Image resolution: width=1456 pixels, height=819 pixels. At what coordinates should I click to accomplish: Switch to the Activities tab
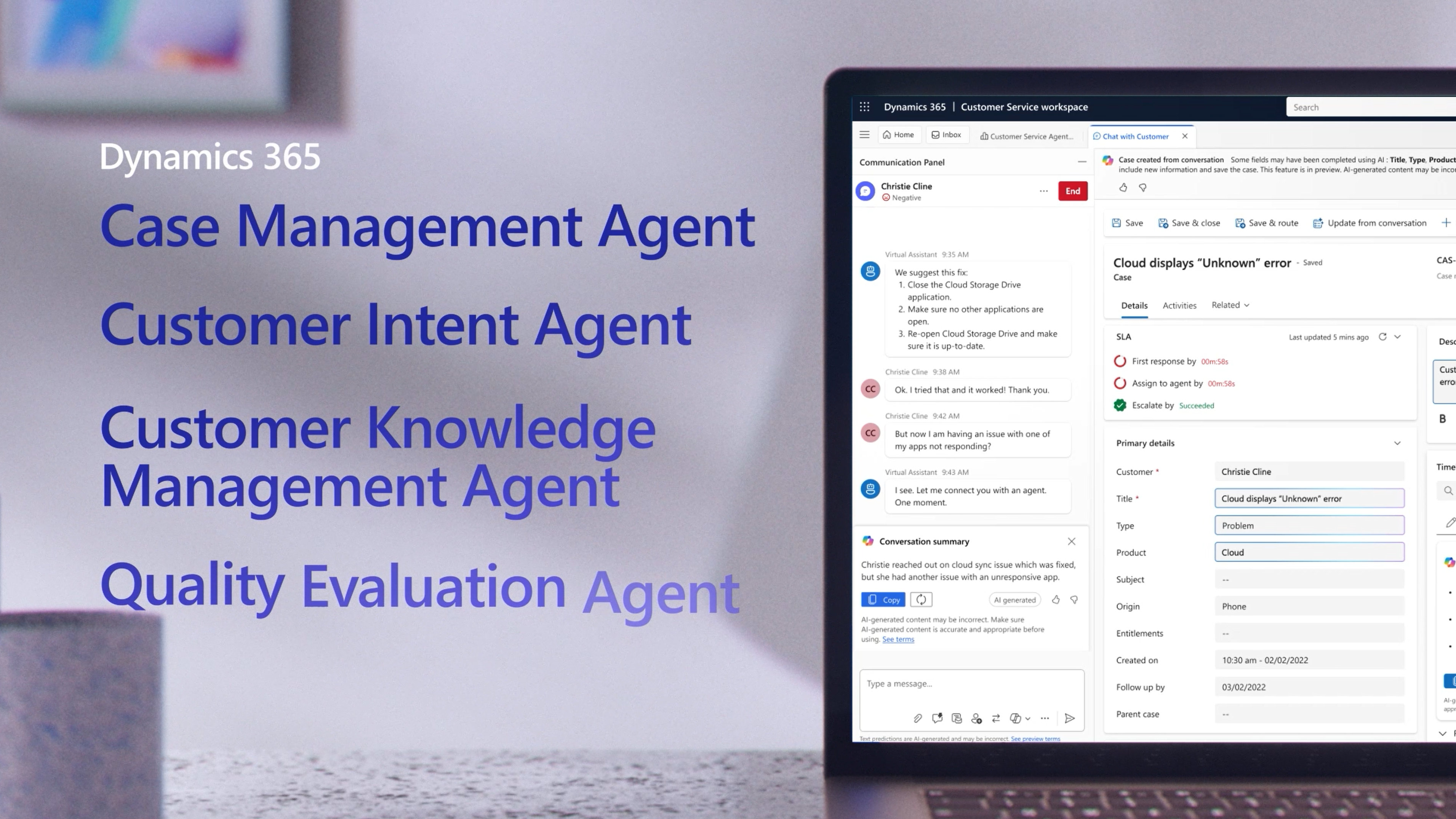pyautogui.click(x=1179, y=305)
